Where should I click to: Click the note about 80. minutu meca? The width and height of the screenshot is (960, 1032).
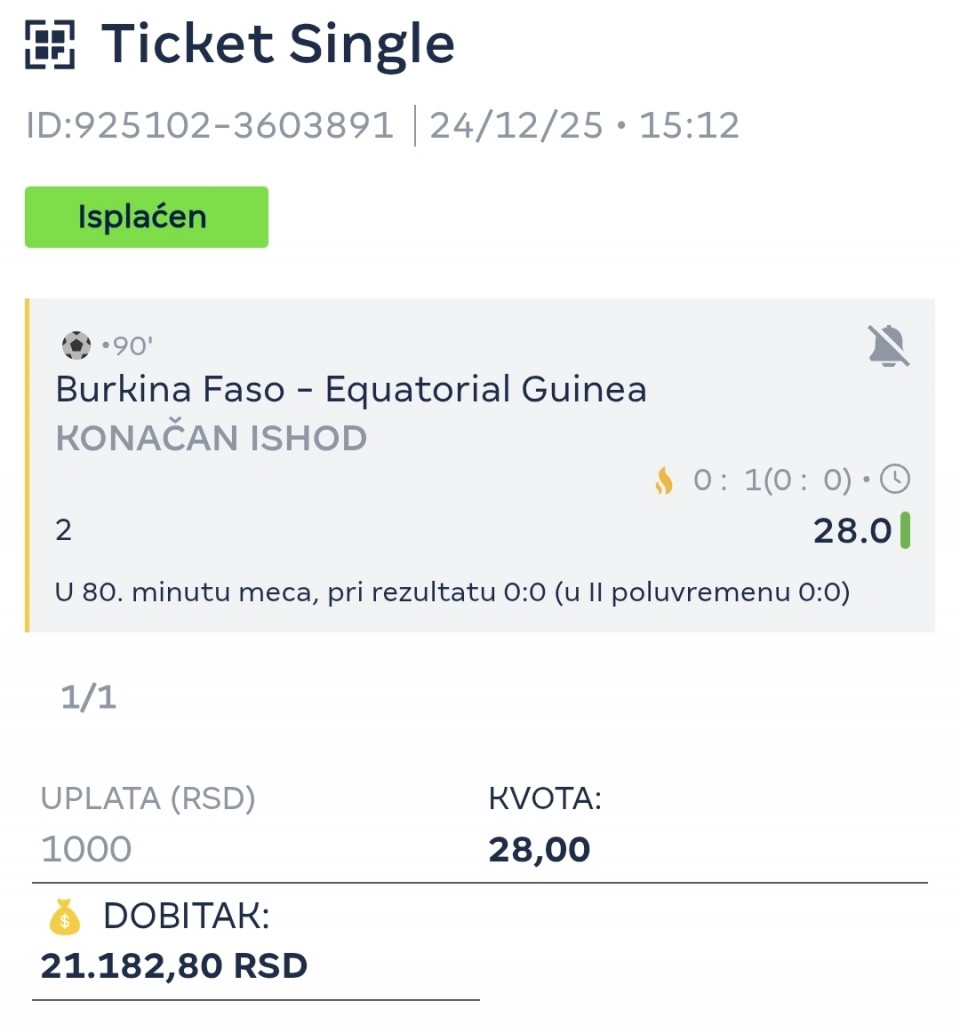[453, 593]
